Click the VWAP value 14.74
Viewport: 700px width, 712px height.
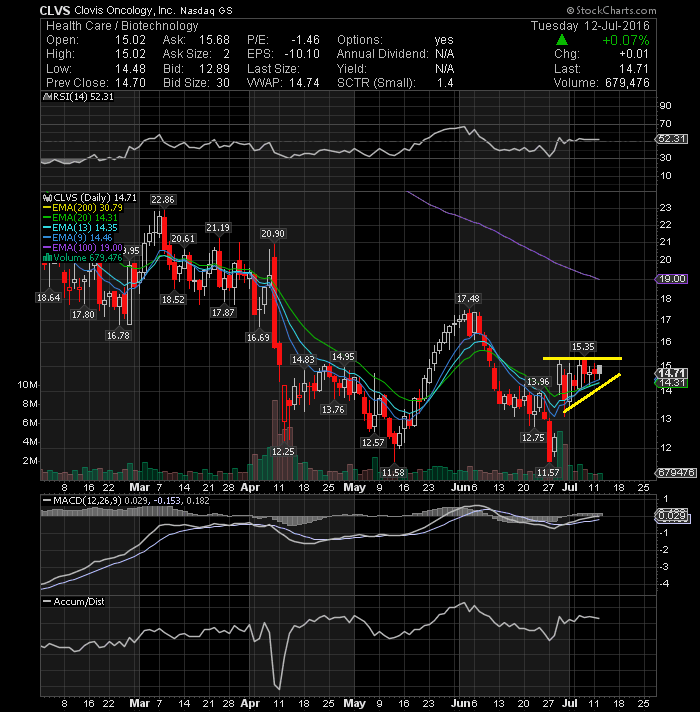305,83
